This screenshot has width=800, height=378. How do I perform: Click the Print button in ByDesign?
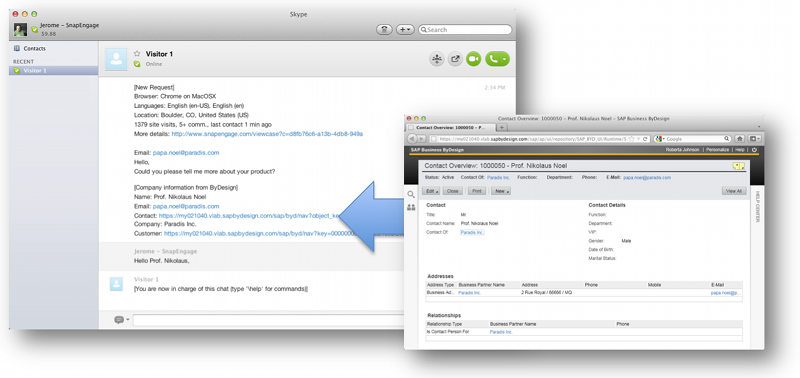(x=477, y=191)
